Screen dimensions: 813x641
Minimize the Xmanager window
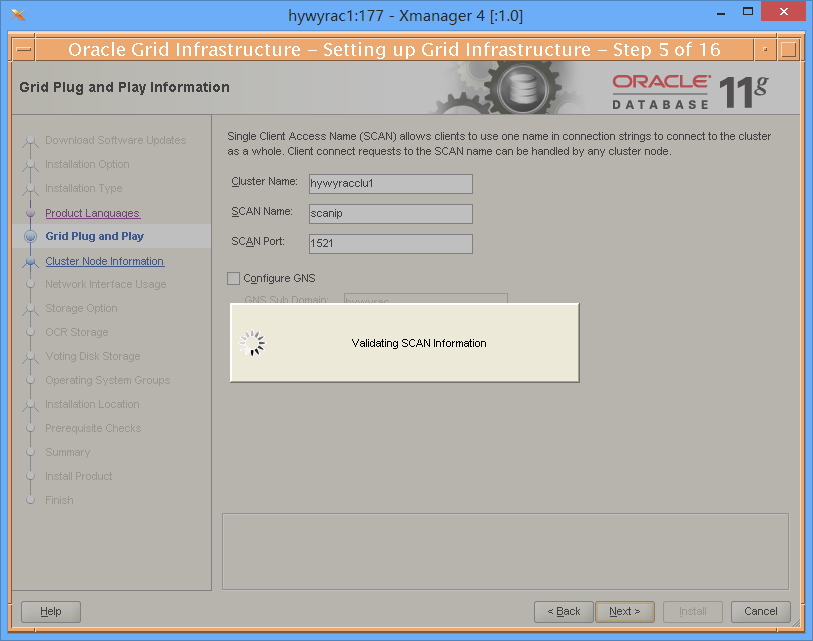click(721, 12)
